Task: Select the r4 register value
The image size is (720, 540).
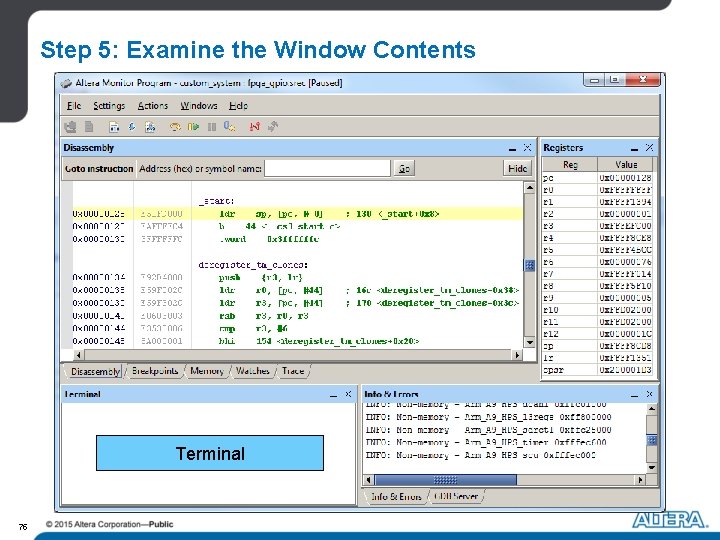Action: pyautogui.click(x=625, y=238)
